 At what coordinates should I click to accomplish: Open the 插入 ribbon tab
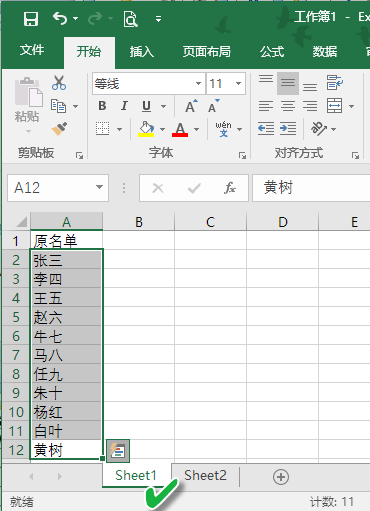point(142,52)
